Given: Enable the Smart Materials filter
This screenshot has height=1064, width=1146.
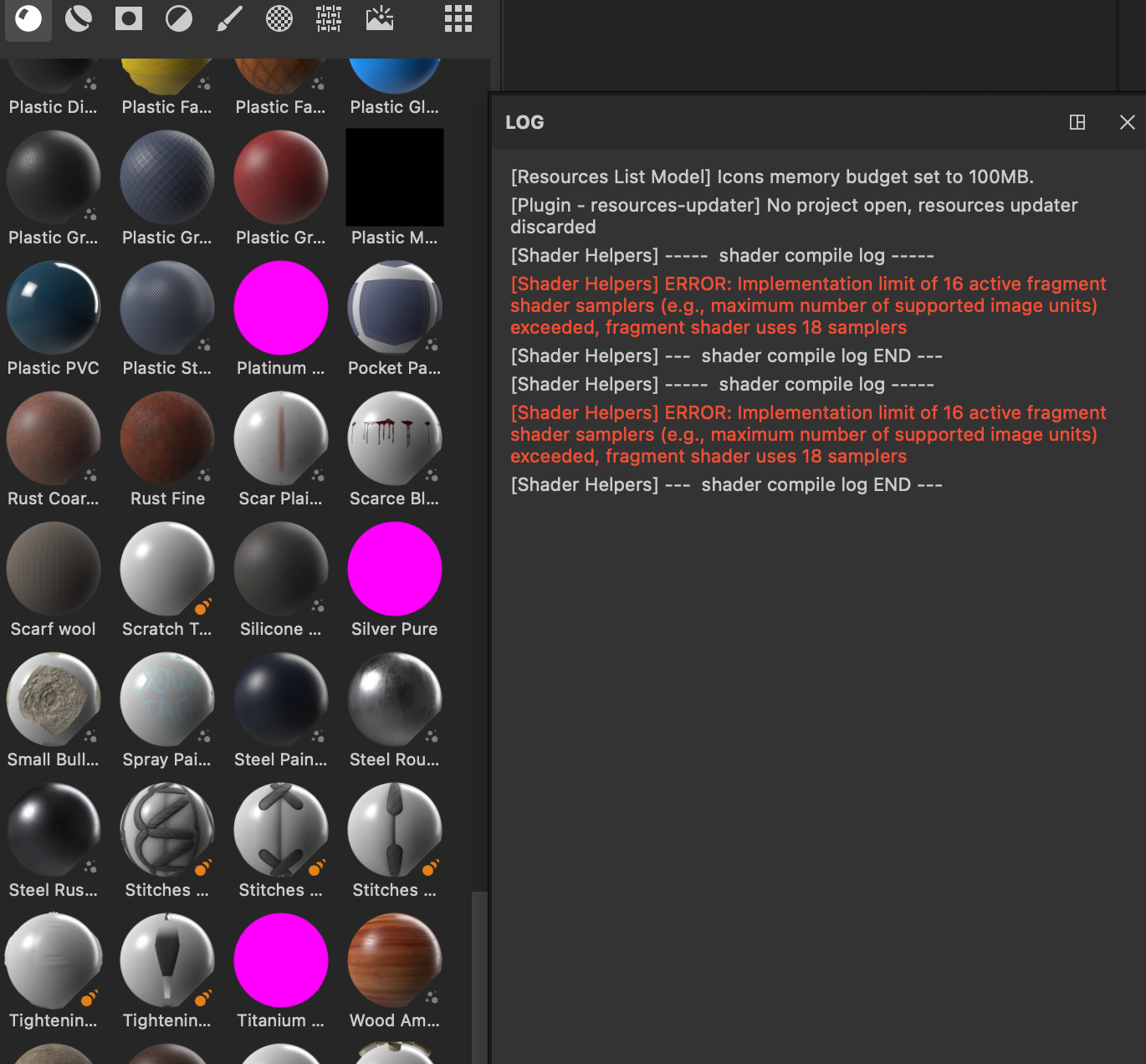Looking at the screenshot, I should pos(79,18).
